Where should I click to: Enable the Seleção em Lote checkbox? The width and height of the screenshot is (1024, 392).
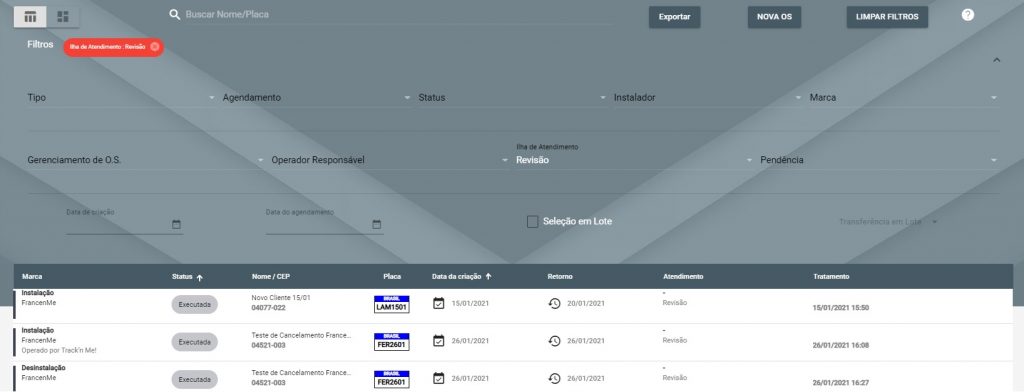click(x=532, y=221)
